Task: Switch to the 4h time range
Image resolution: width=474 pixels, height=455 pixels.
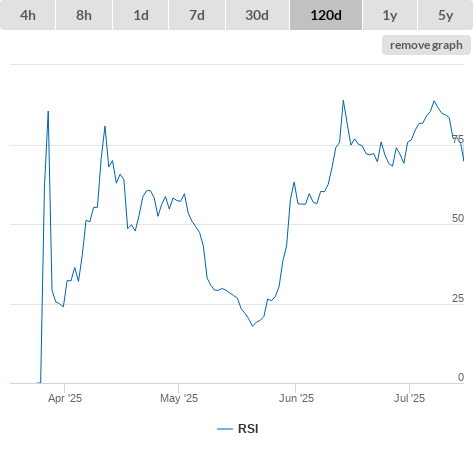Action: [28, 15]
